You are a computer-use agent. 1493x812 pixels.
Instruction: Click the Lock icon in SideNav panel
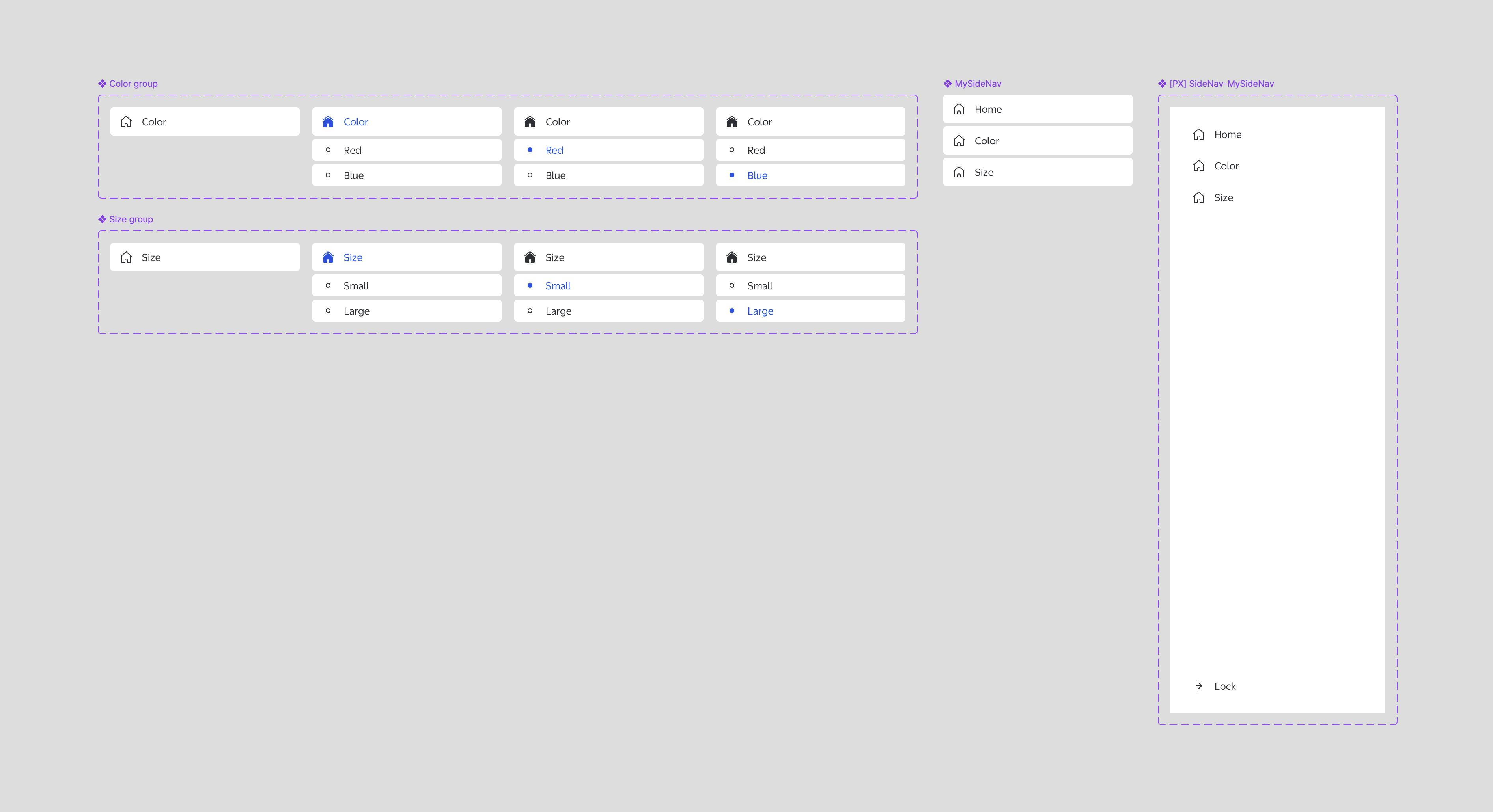[1198, 686]
